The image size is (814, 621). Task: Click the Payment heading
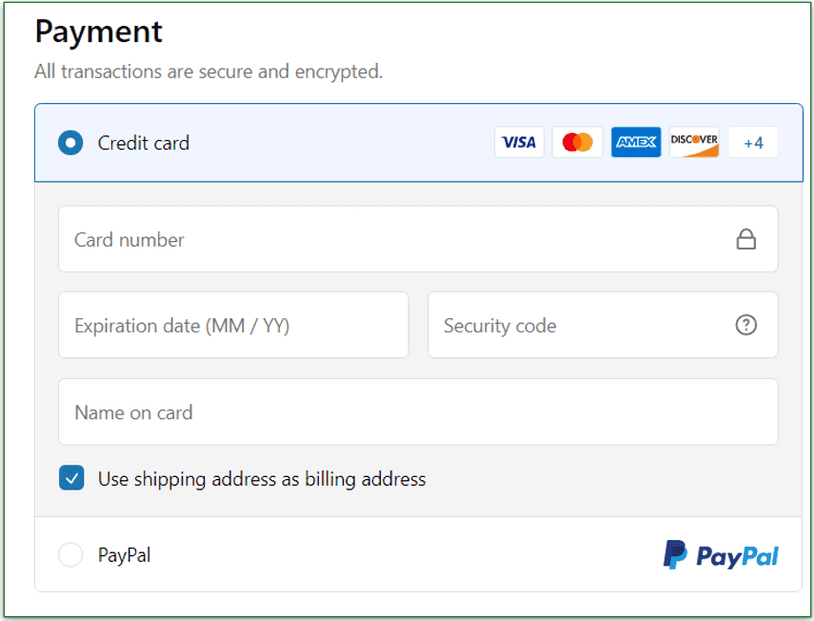pyautogui.click(x=98, y=31)
